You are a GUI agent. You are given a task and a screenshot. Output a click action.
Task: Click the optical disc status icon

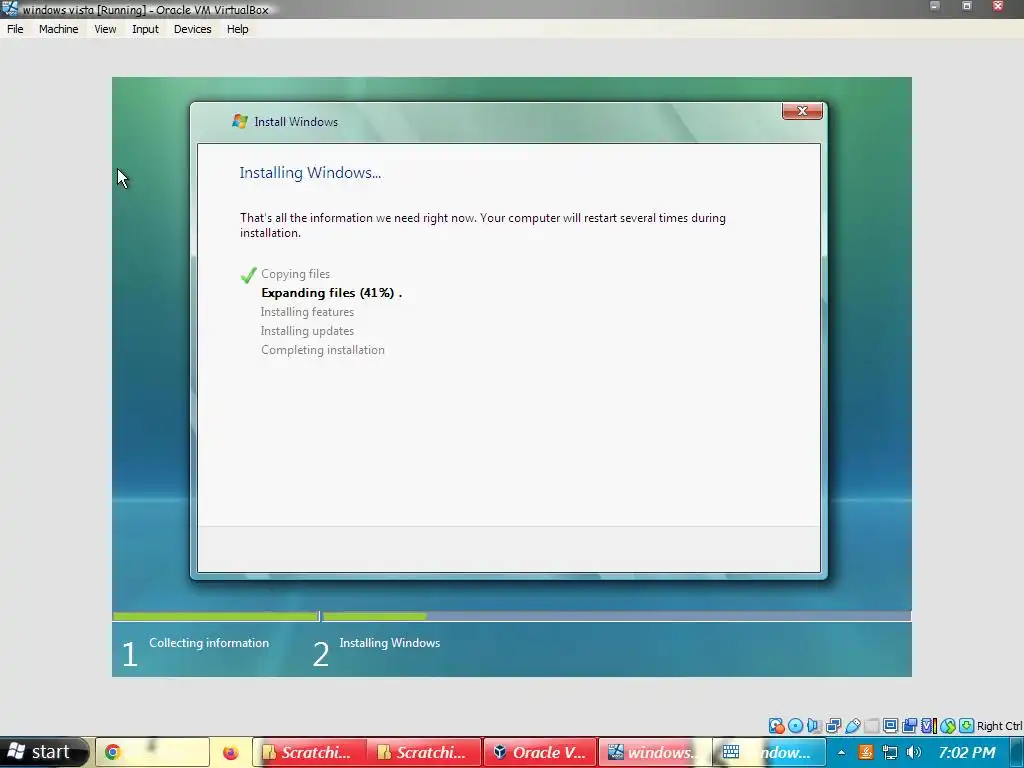795,726
